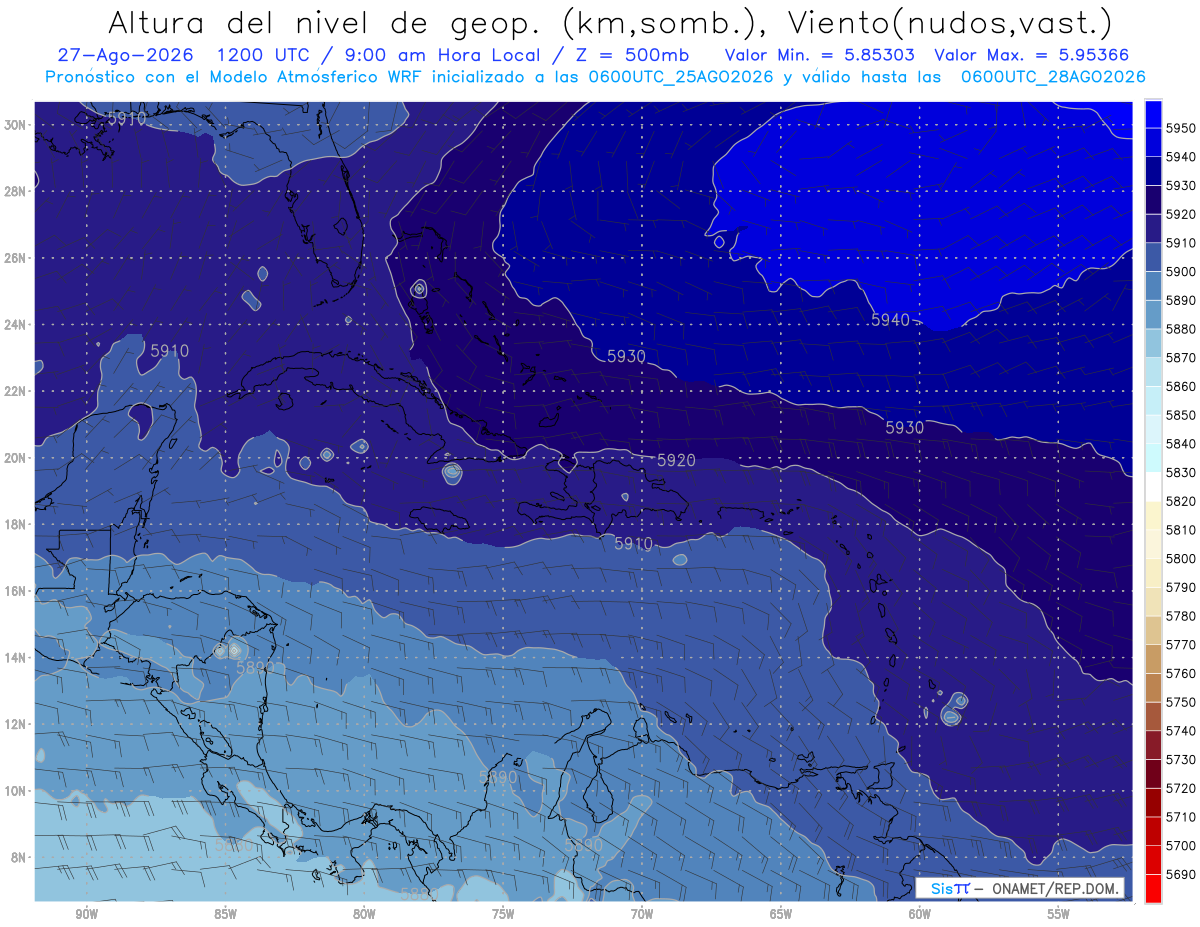
Task: Pick the white legend swatch between 5820 and 5830
Action: pyautogui.click(x=1153, y=486)
